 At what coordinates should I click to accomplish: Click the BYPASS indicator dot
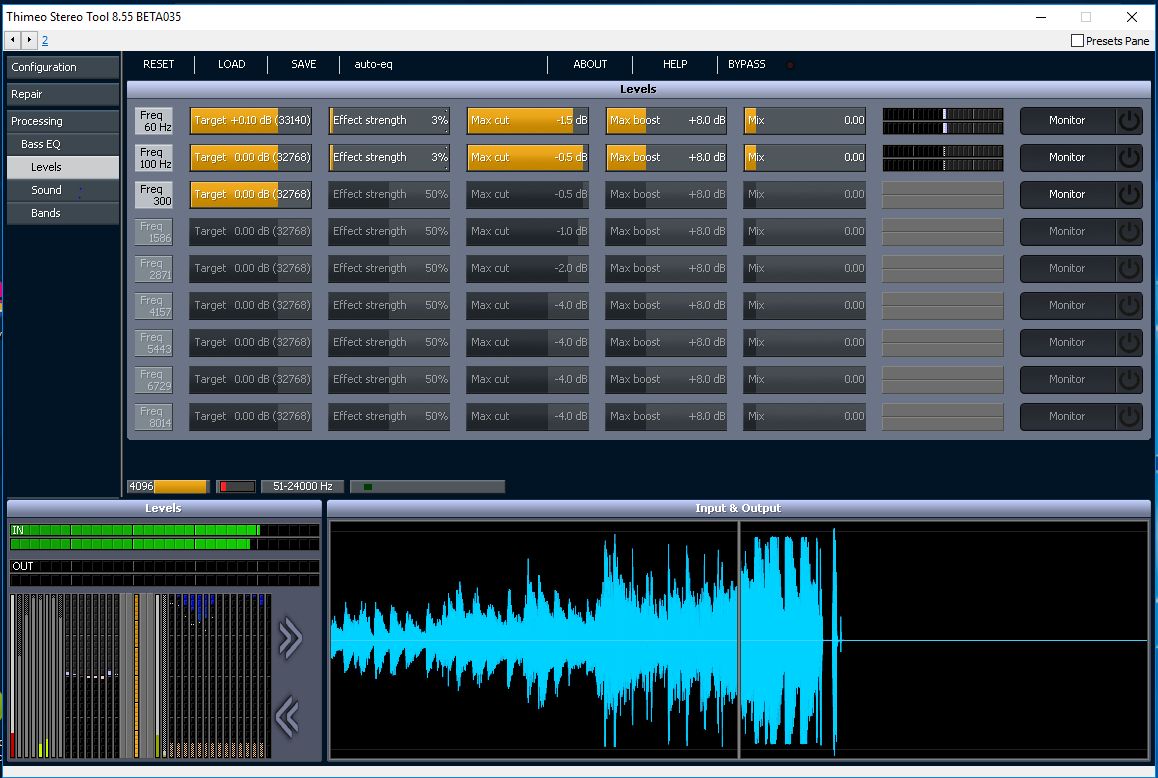point(790,65)
